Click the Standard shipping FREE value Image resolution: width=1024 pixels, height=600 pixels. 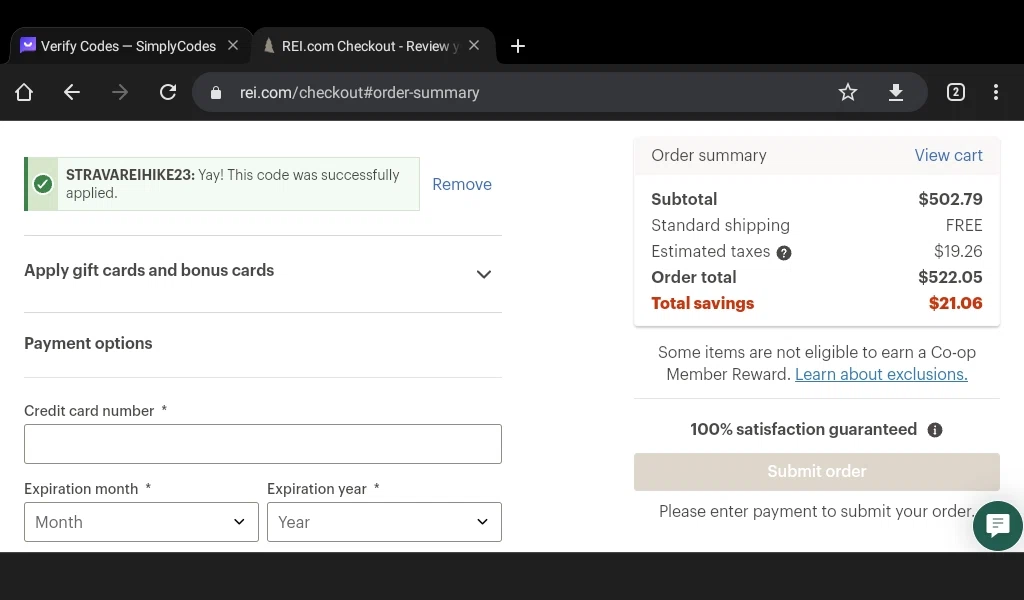pos(964,225)
